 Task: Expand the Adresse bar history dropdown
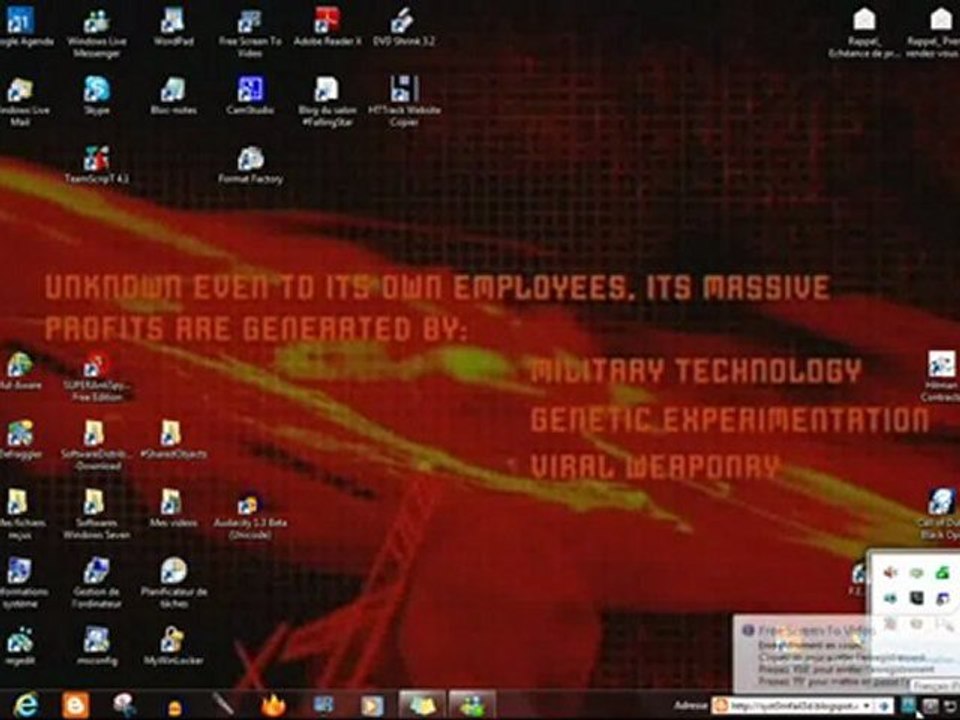[867, 706]
